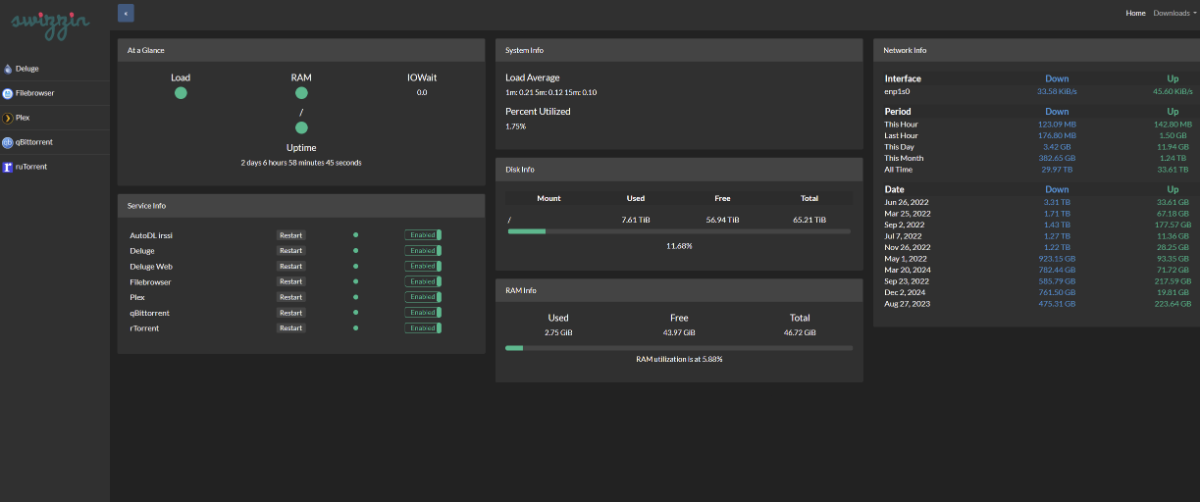Click the rTorrent service green status dot
This screenshot has height=502, width=1200.
click(355, 328)
